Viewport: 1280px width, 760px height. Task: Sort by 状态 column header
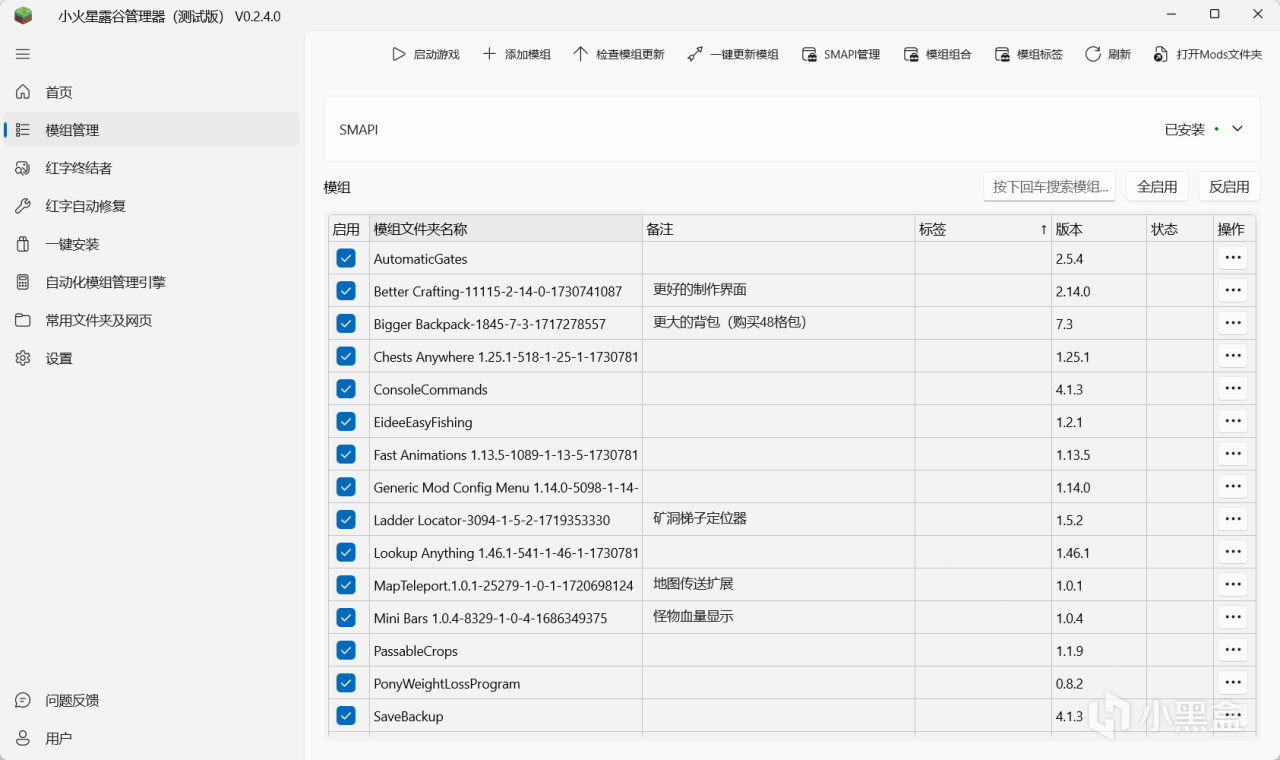[1180, 229]
